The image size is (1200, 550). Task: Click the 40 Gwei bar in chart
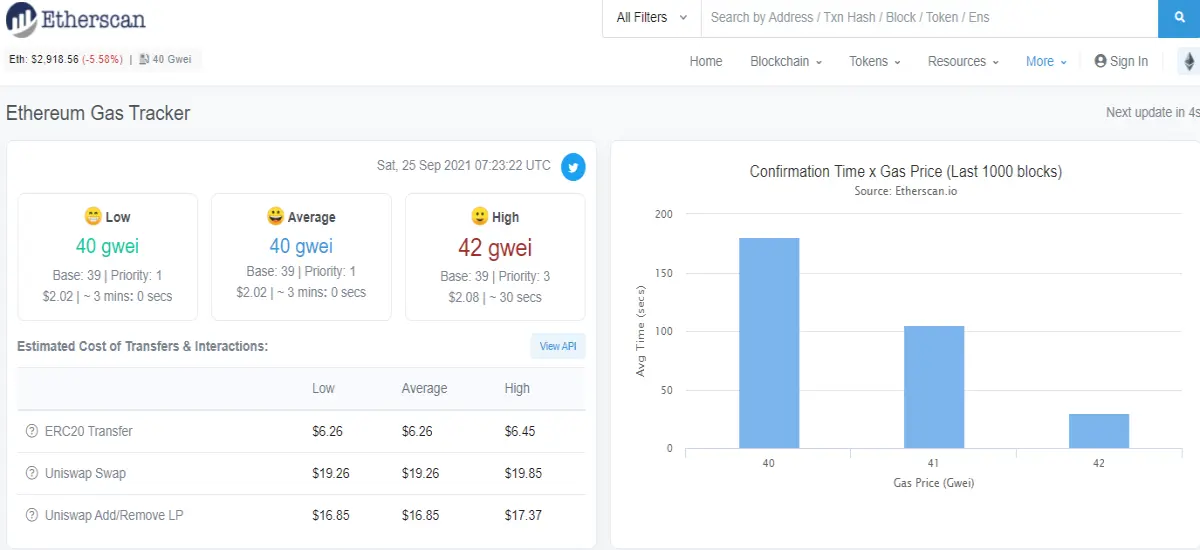[x=769, y=343]
